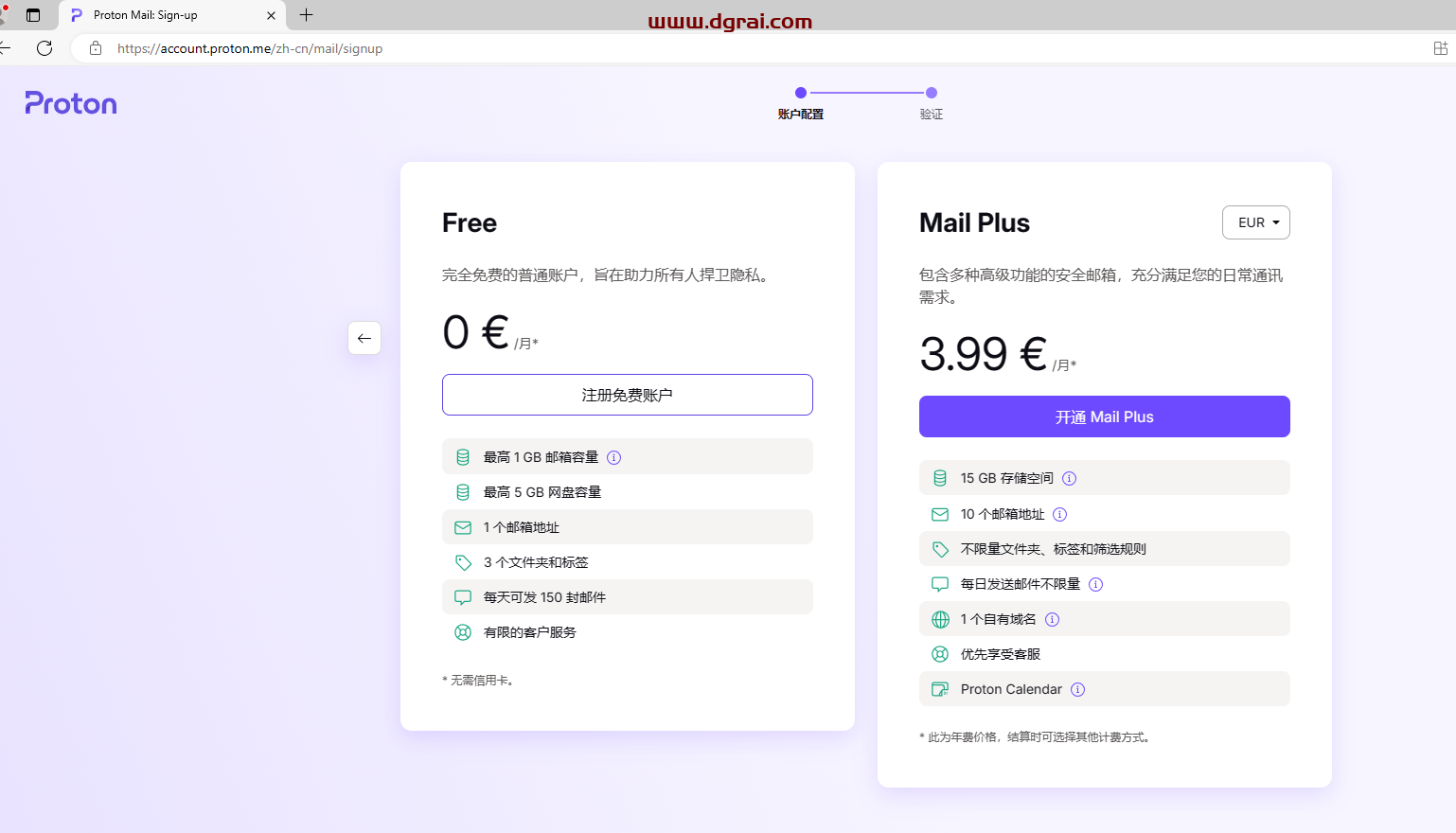
Task: Click the 开通 Mail Plus button
Action: pos(1104,416)
